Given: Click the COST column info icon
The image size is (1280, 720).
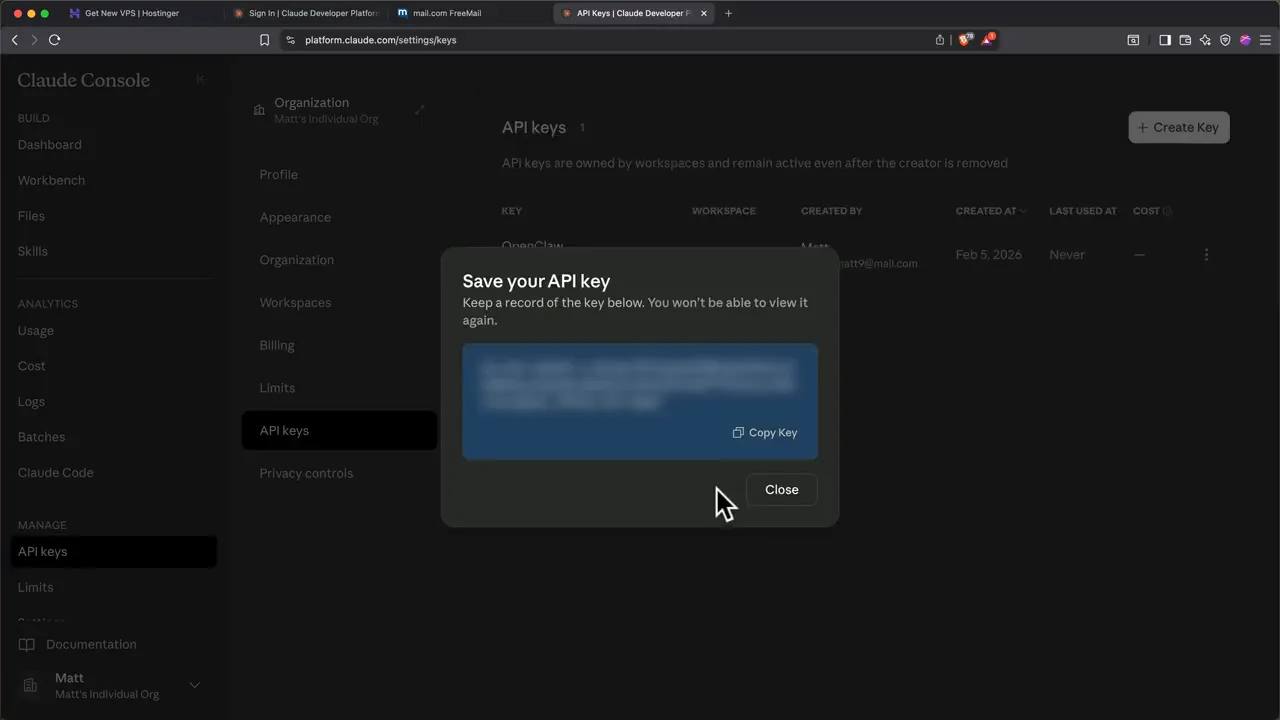Looking at the screenshot, I should click(x=1167, y=211).
